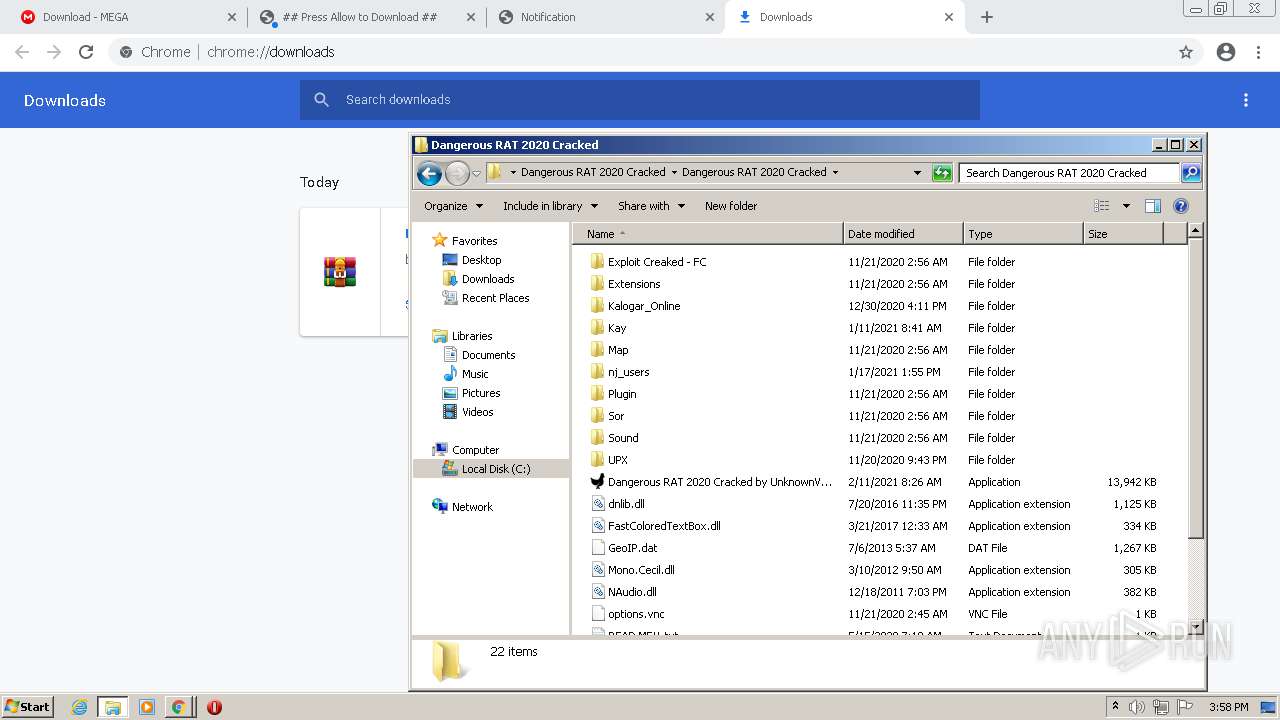Toggle the preview pane icon
Viewport: 1280px width, 720px height.
(1153, 206)
